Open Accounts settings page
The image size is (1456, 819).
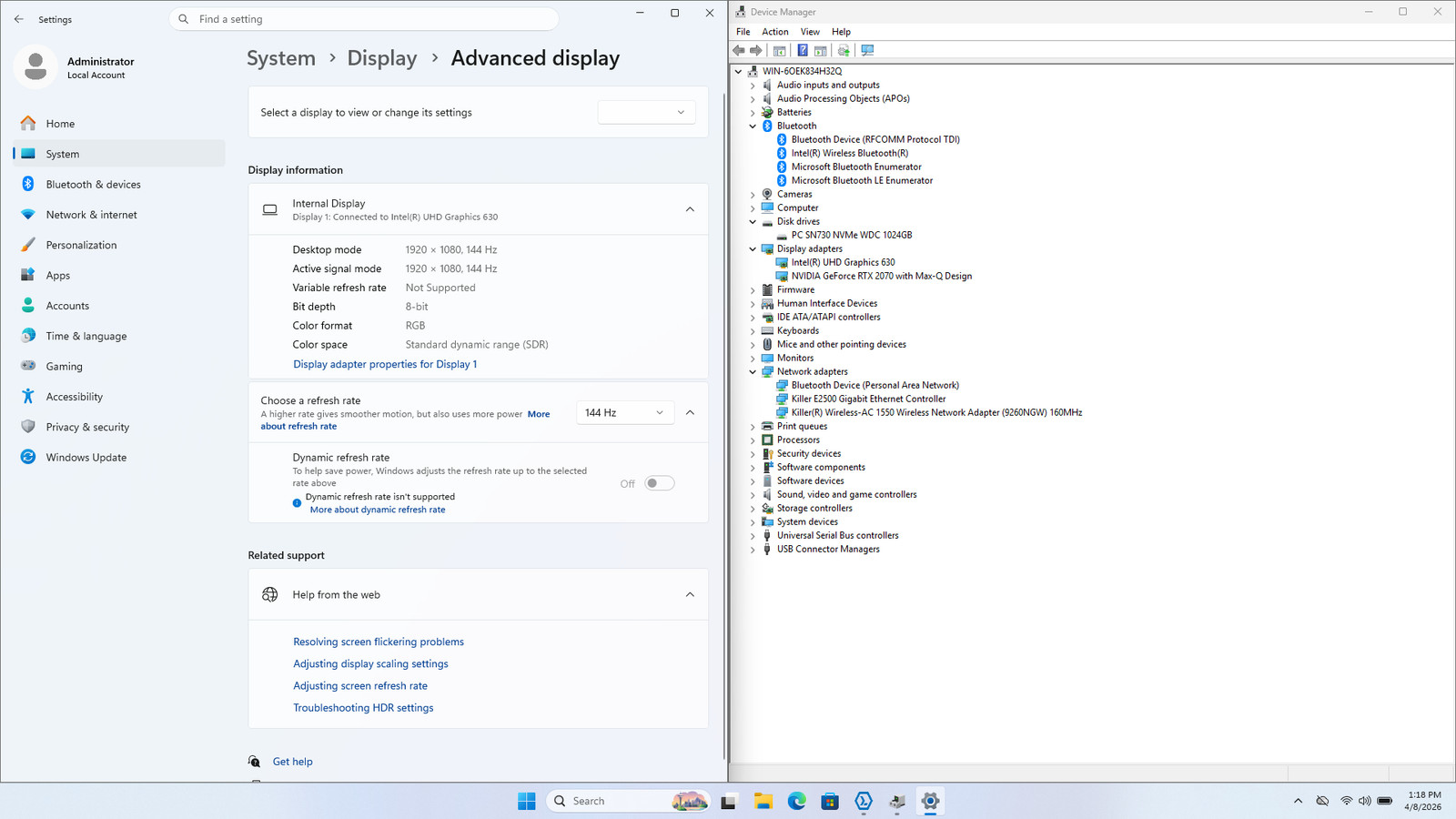pyautogui.click(x=119, y=306)
